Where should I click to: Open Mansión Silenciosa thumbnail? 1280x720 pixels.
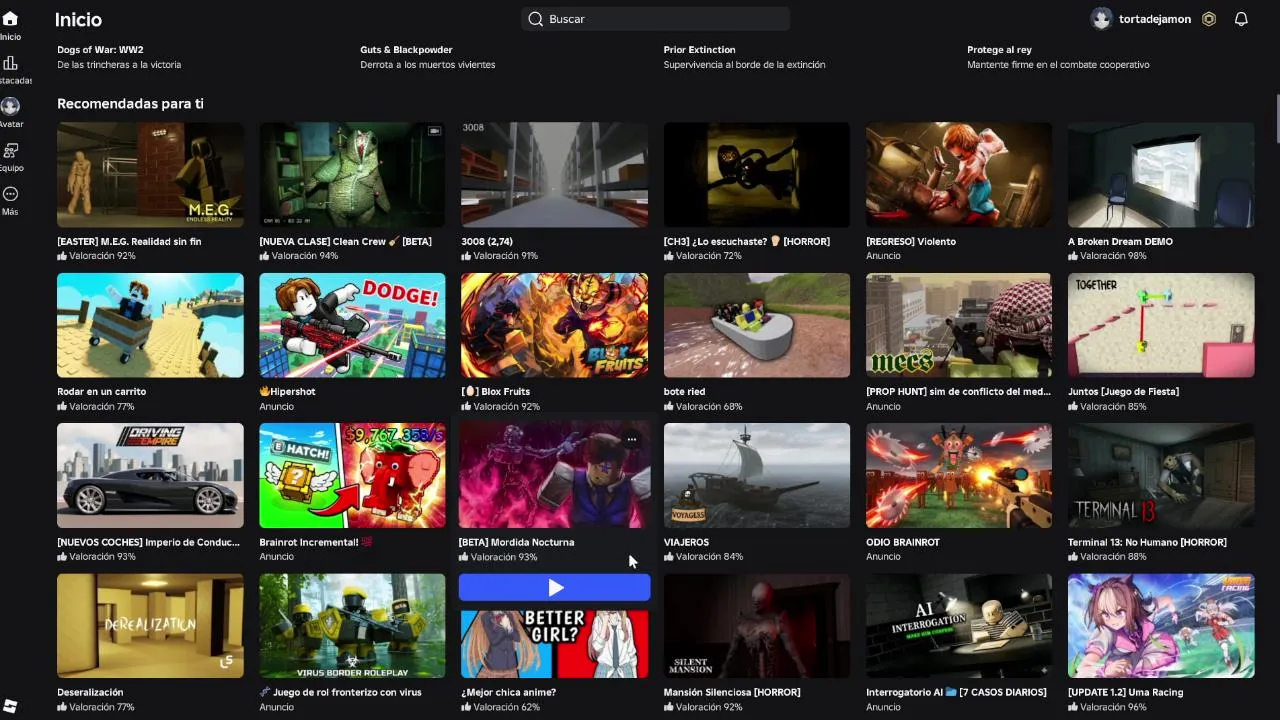click(757, 626)
